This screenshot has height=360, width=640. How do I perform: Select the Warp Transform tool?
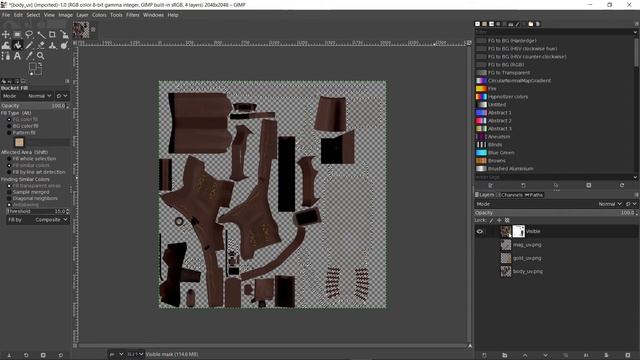pos(6,45)
